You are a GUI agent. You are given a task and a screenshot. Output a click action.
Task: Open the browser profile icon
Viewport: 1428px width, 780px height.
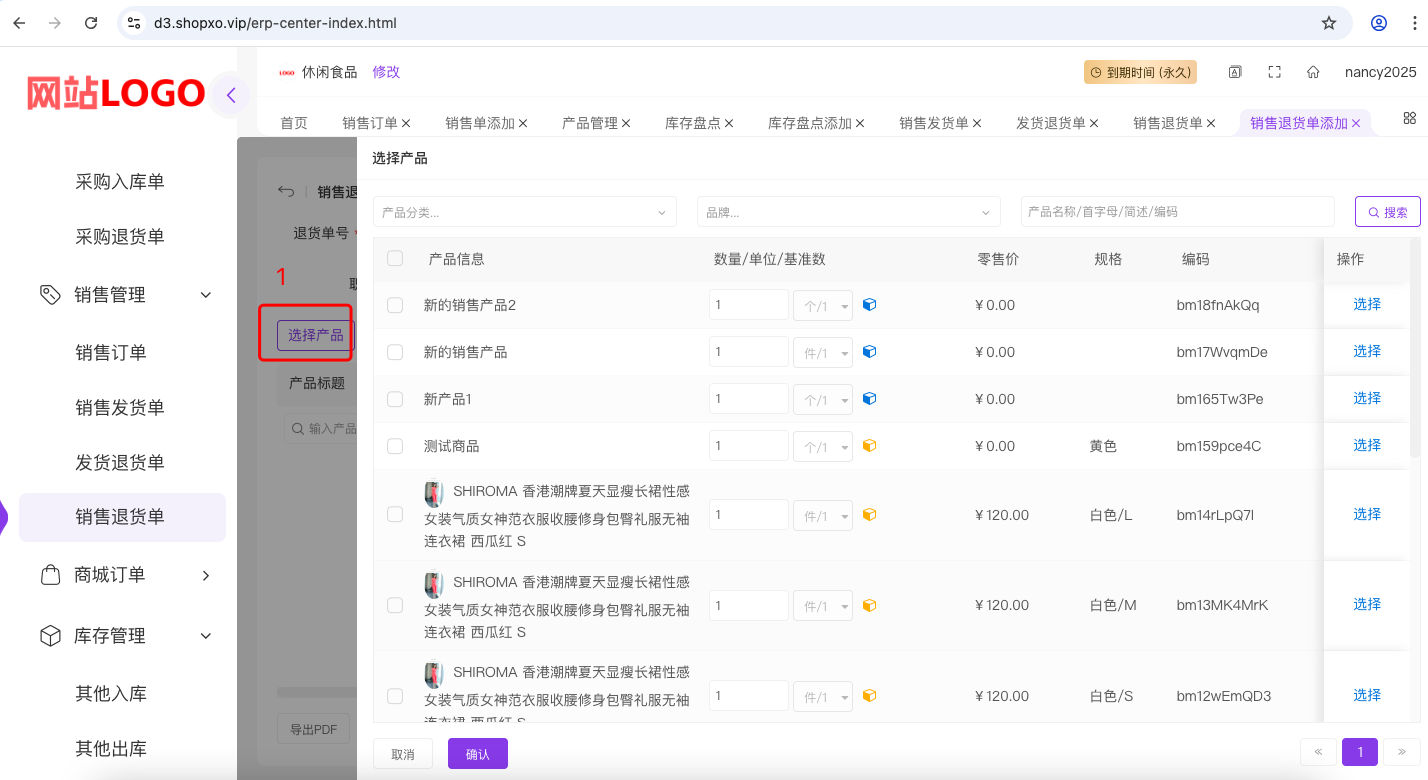(x=1379, y=22)
